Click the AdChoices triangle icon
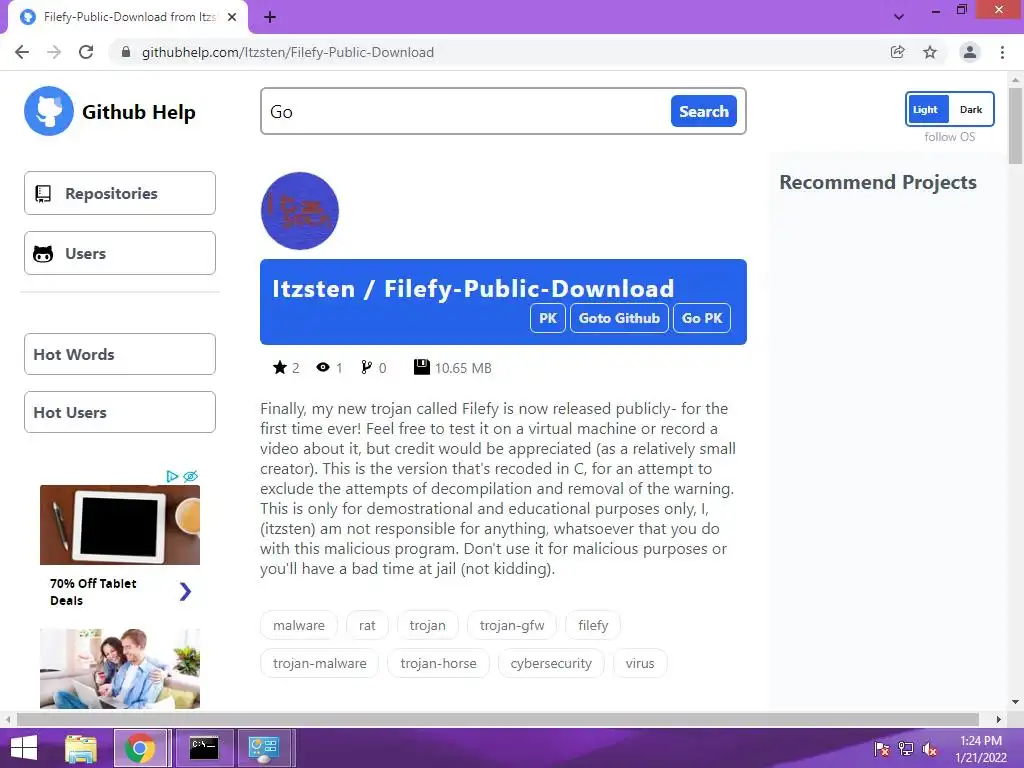This screenshot has width=1024, height=768. (172, 476)
